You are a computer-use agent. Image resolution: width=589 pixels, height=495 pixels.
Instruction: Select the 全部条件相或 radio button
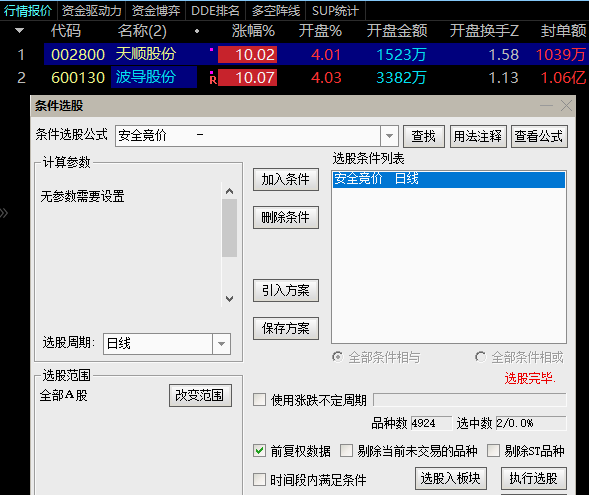pos(480,357)
